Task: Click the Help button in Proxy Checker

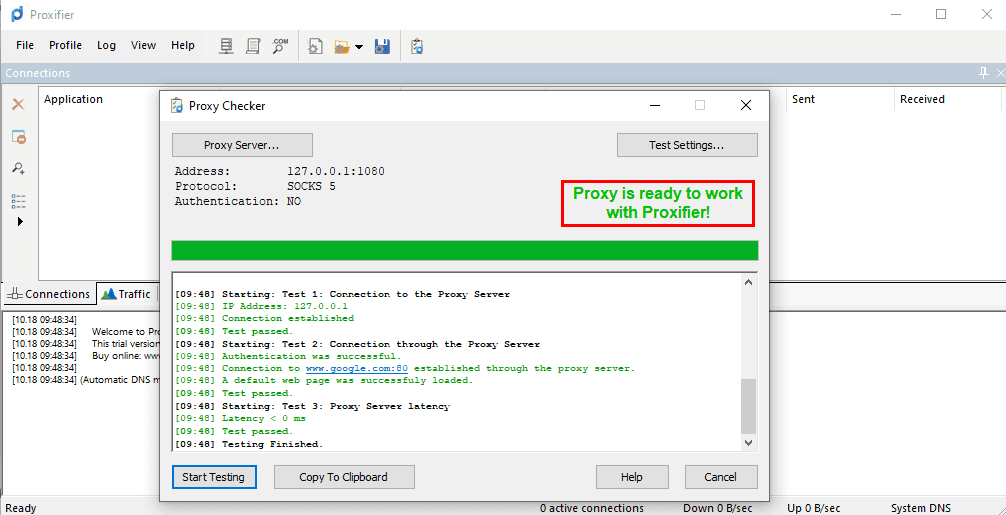Action: [632, 477]
